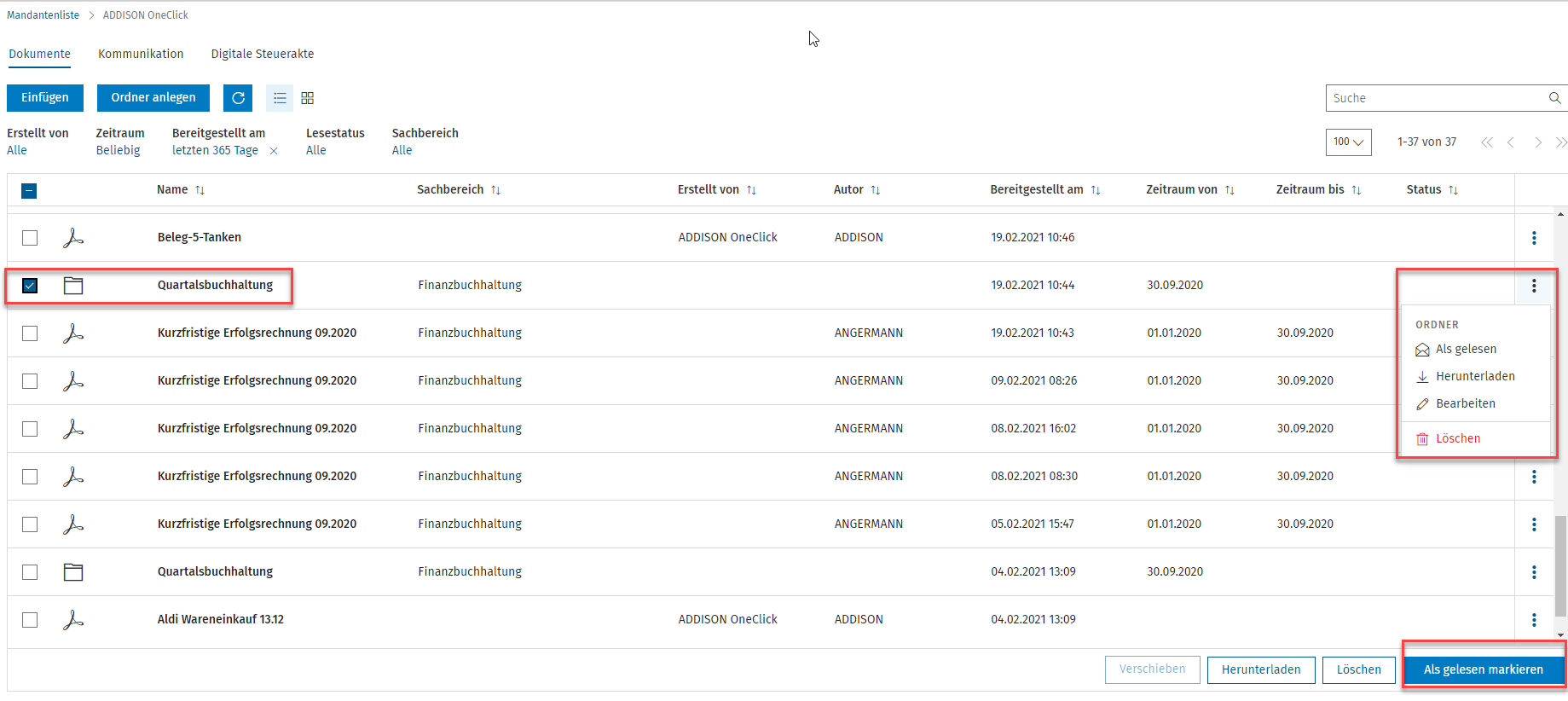Click the search magnifier icon

click(1554, 98)
